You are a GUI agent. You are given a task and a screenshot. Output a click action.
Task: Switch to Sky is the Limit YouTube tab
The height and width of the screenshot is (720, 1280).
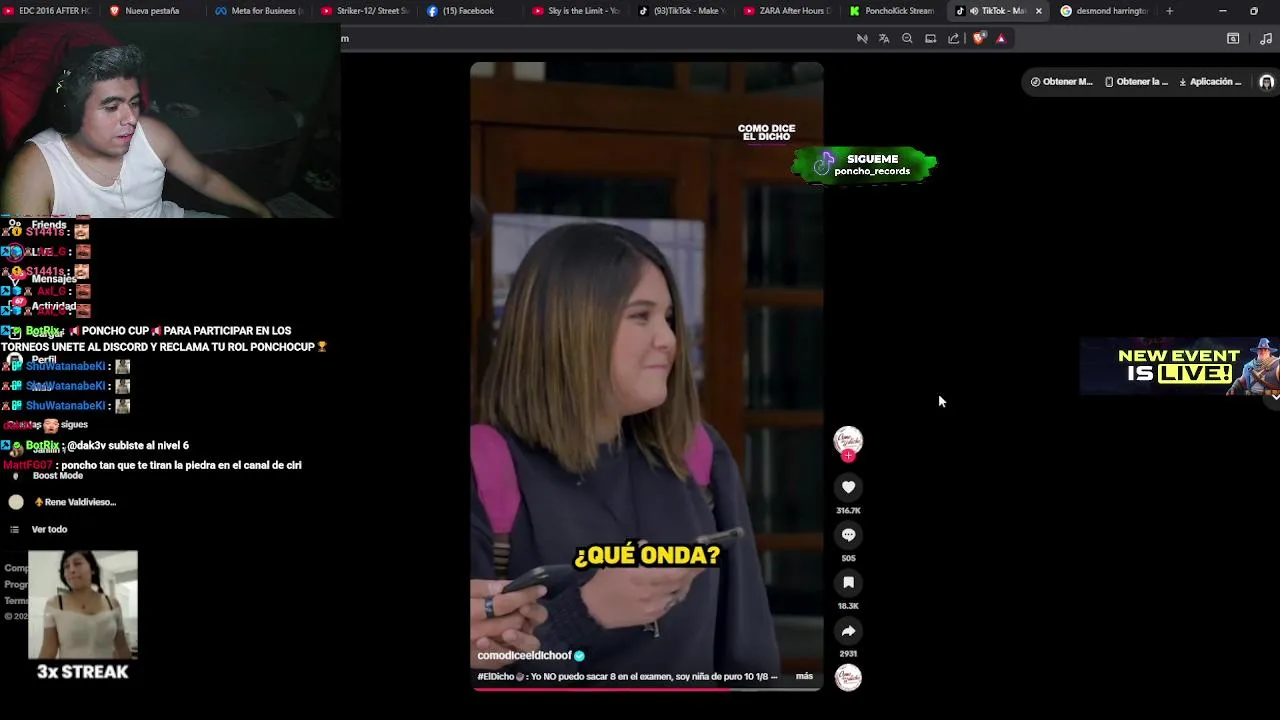point(575,11)
